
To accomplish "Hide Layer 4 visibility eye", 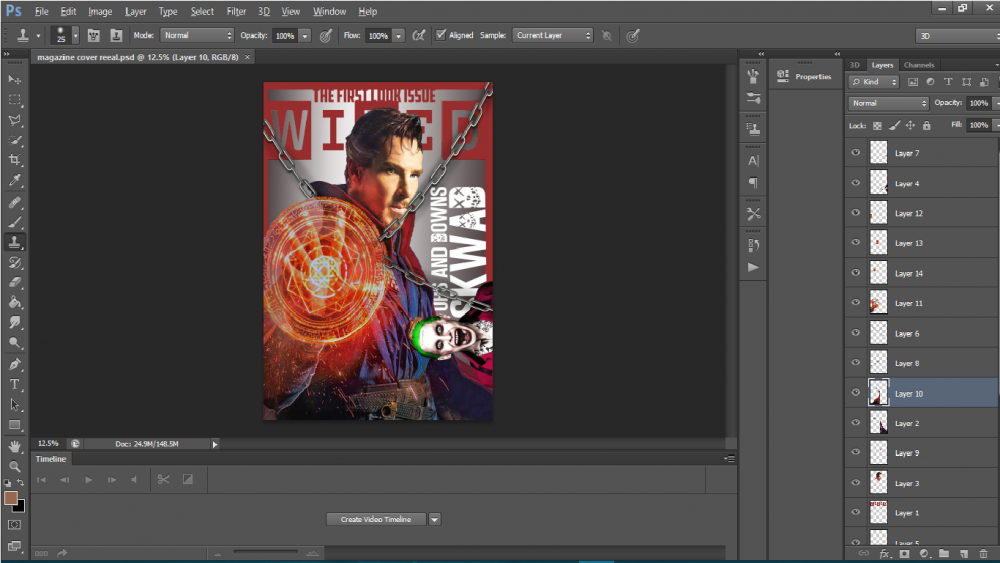I will point(856,182).
